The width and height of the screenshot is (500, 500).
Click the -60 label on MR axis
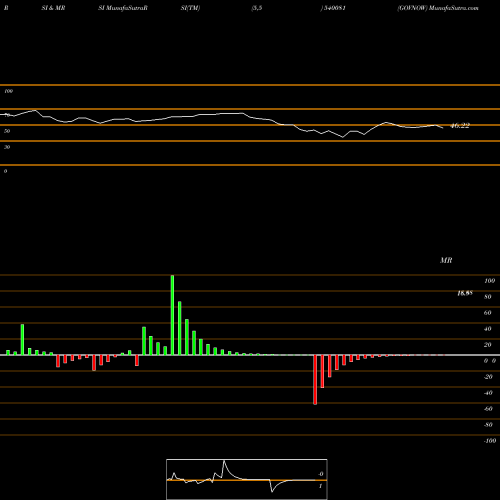coord(488,409)
